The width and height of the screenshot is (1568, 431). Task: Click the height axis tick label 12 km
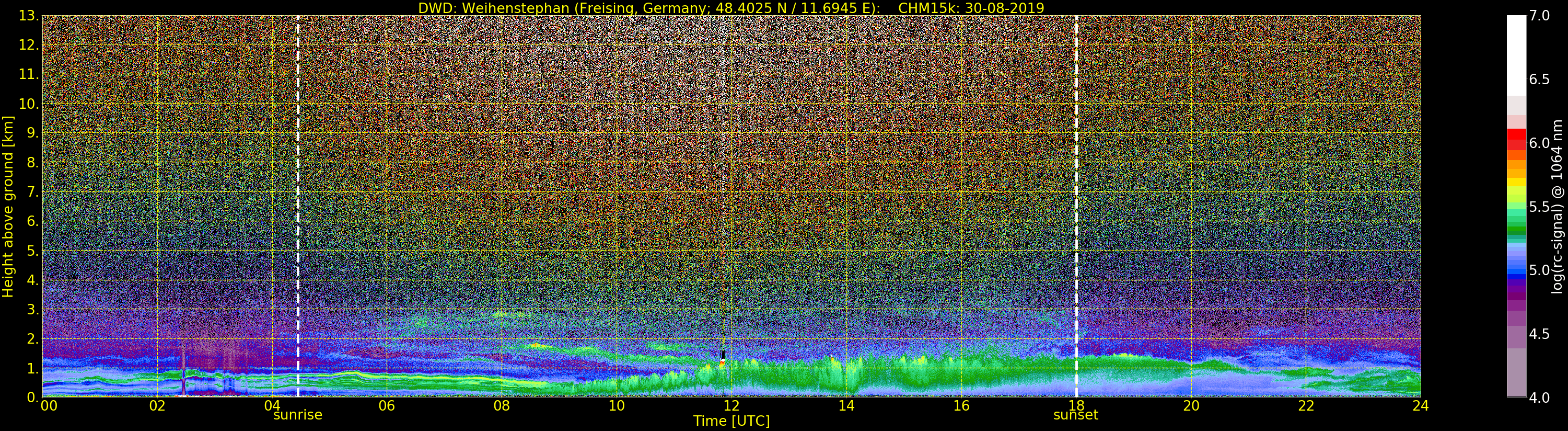[29, 45]
